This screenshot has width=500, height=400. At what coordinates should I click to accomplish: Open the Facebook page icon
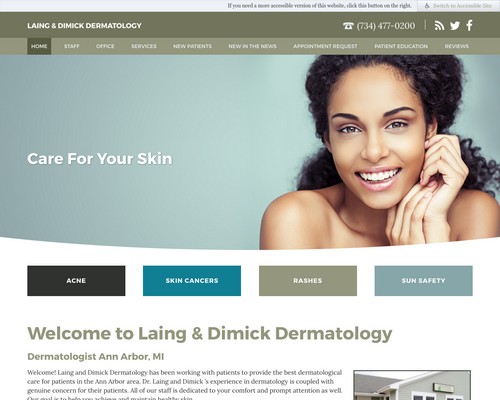pos(469,25)
